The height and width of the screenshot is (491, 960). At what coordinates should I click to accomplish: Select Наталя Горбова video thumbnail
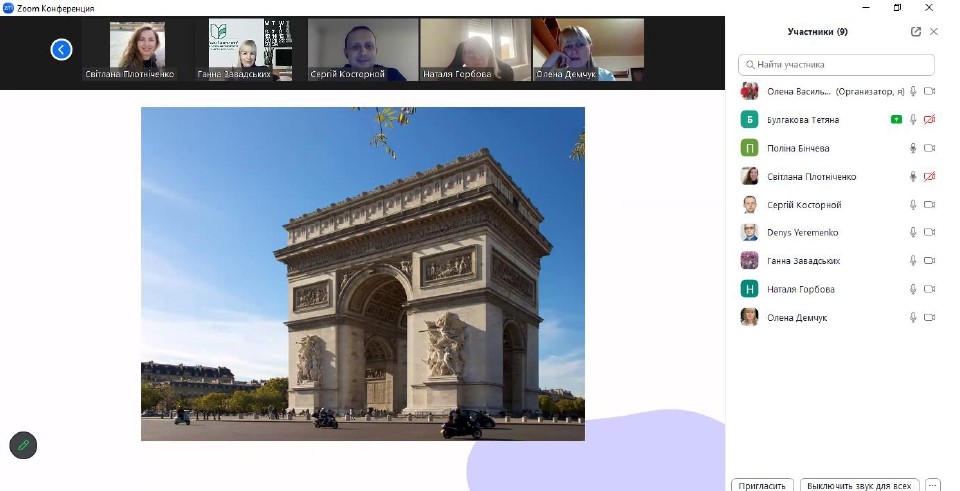point(476,50)
